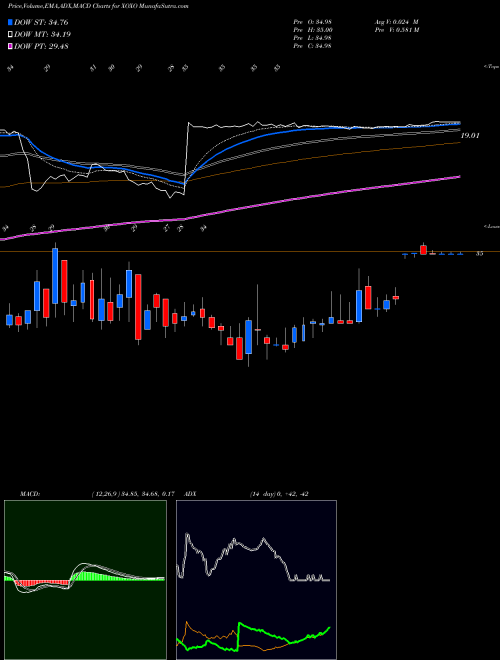Click the 'Pre L: 34.98' value
500x660 pixels.
pyautogui.click(x=312, y=38)
